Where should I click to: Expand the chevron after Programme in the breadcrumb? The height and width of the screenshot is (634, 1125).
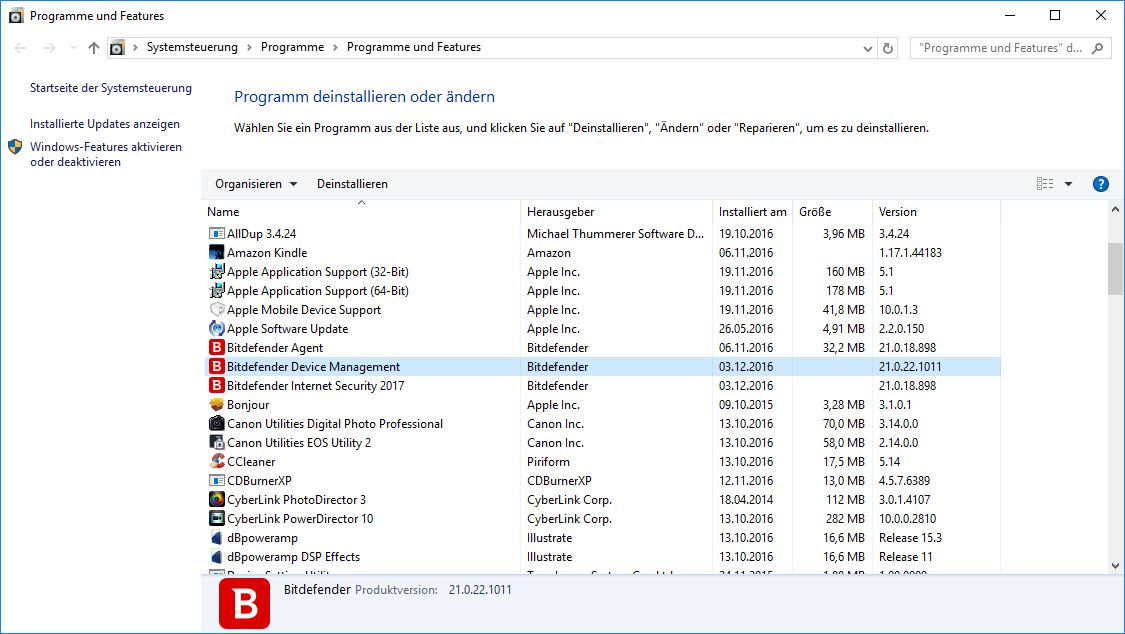pos(335,47)
